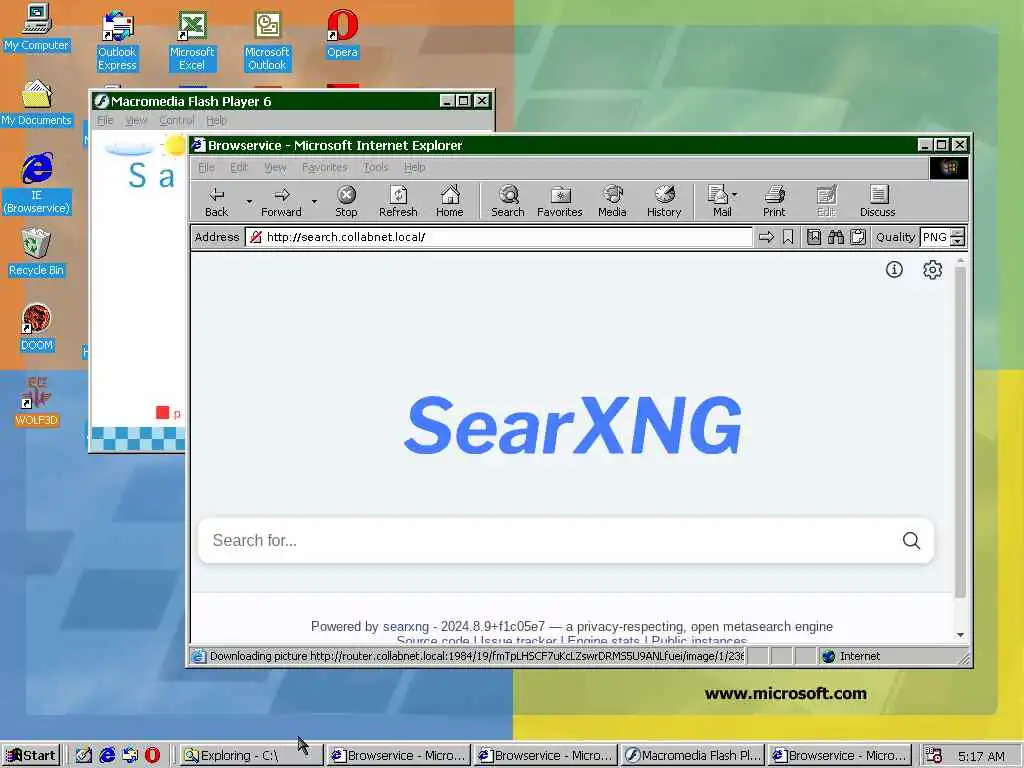Screen dimensions: 1024x768
Task: Select the WOLF3D desktop icon
Action: coord(37,402)
